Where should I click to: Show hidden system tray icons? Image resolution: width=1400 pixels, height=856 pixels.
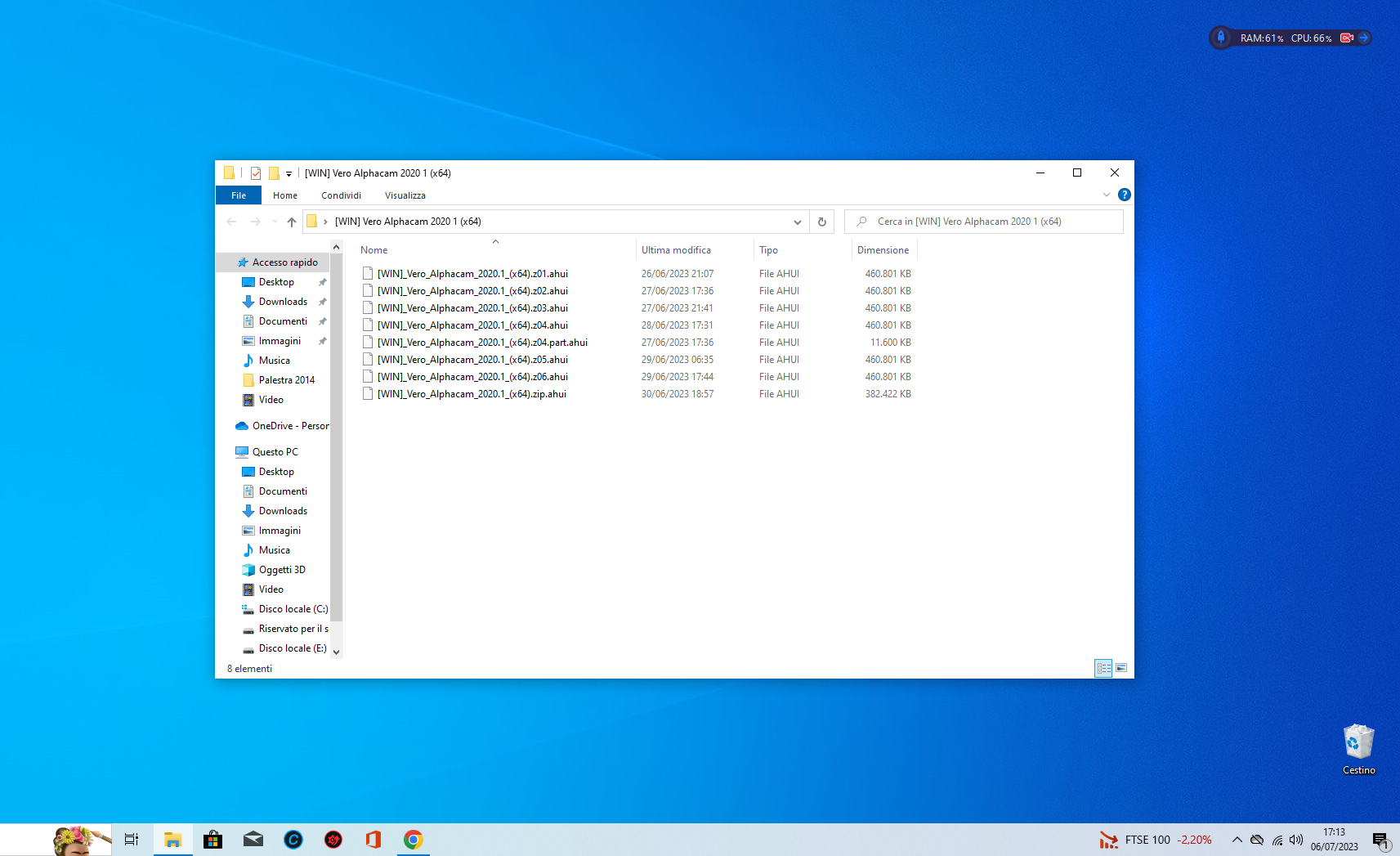pos(1237,840)
